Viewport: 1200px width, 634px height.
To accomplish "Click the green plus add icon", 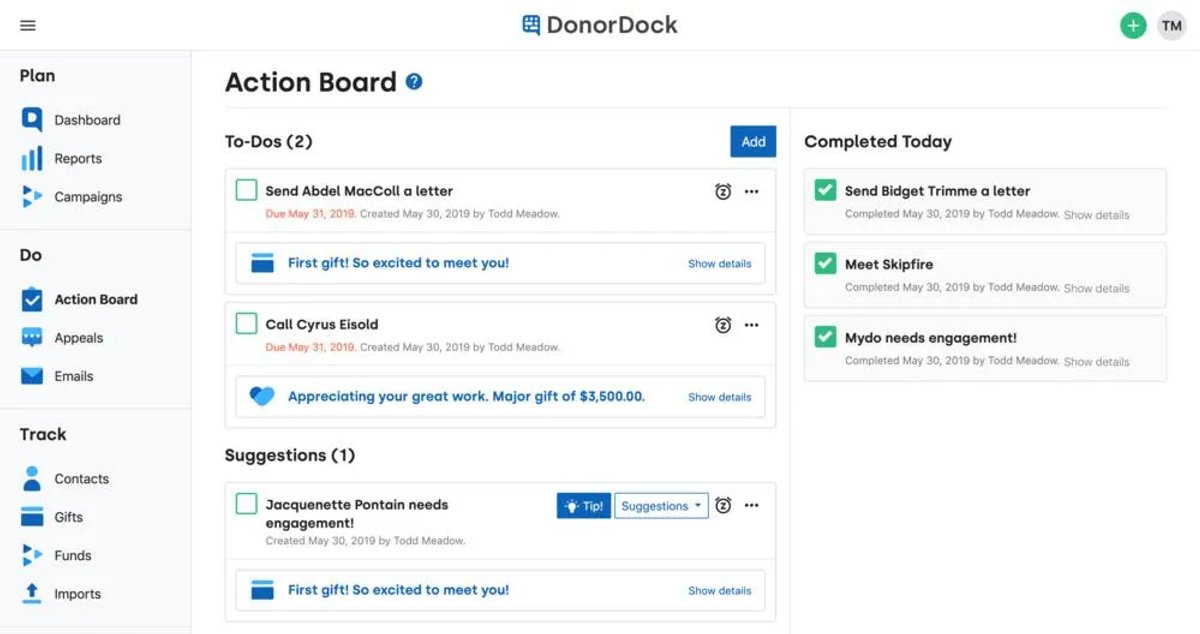I will tap(1133, 26).
